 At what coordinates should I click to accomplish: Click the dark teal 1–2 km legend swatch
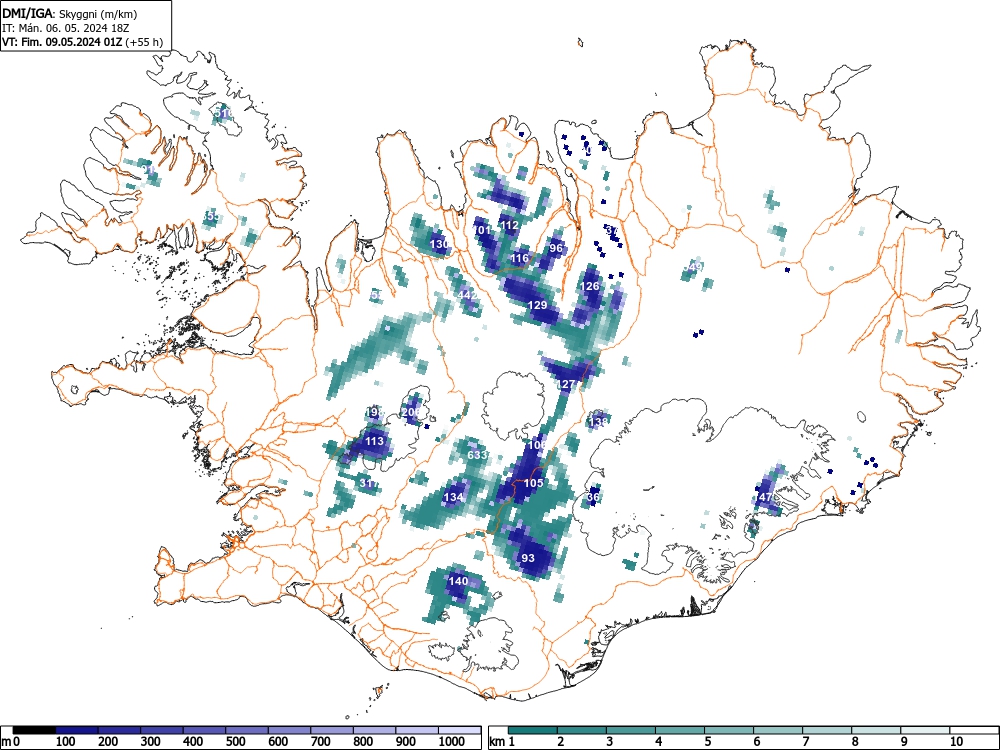(533, 730)
